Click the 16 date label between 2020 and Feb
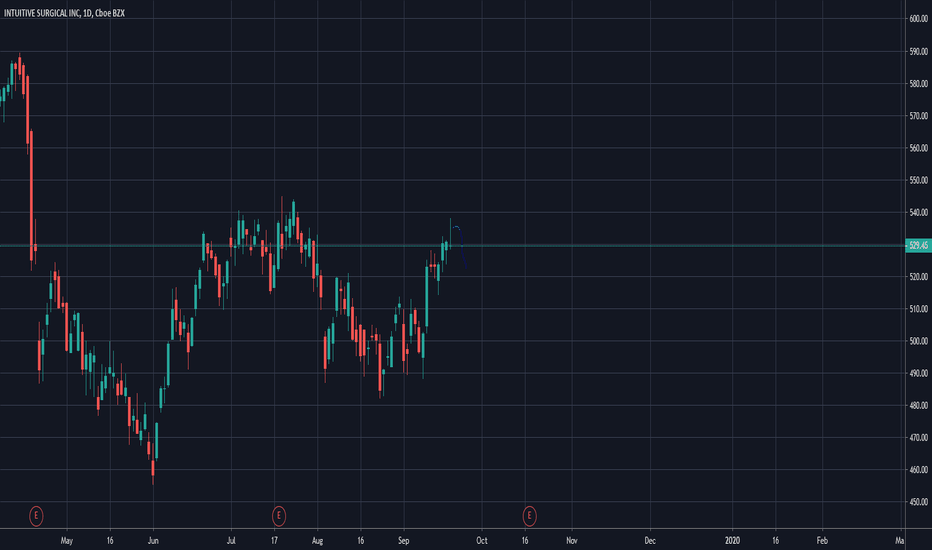This screenshot has width=932, height=550. click(776, 540)
